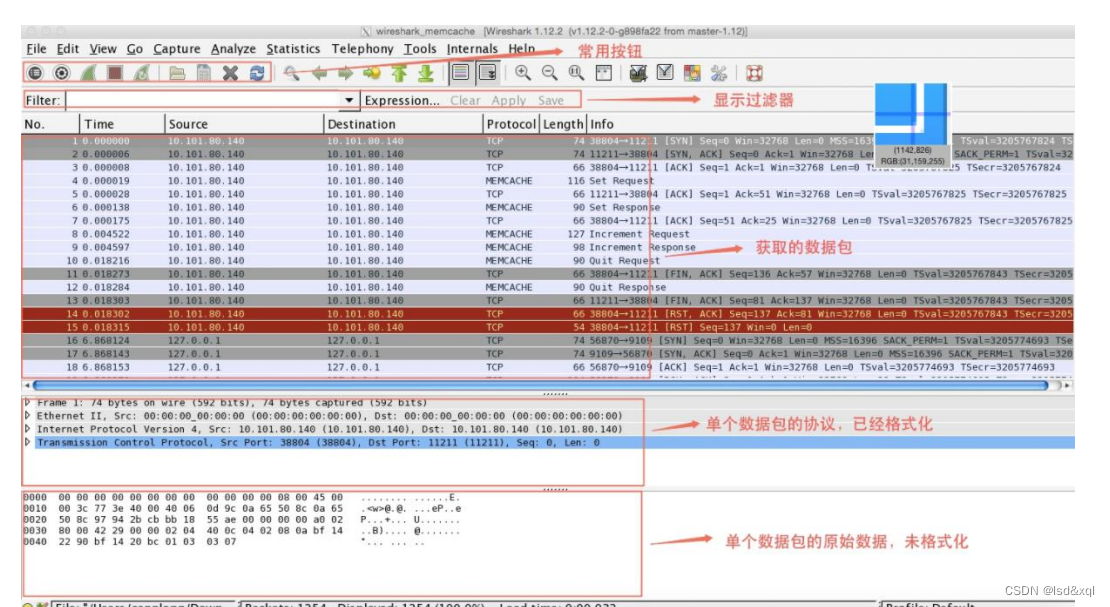The image size is (1110, 607).
Task: Jump to the last packet
Action: tap(425, 73)
